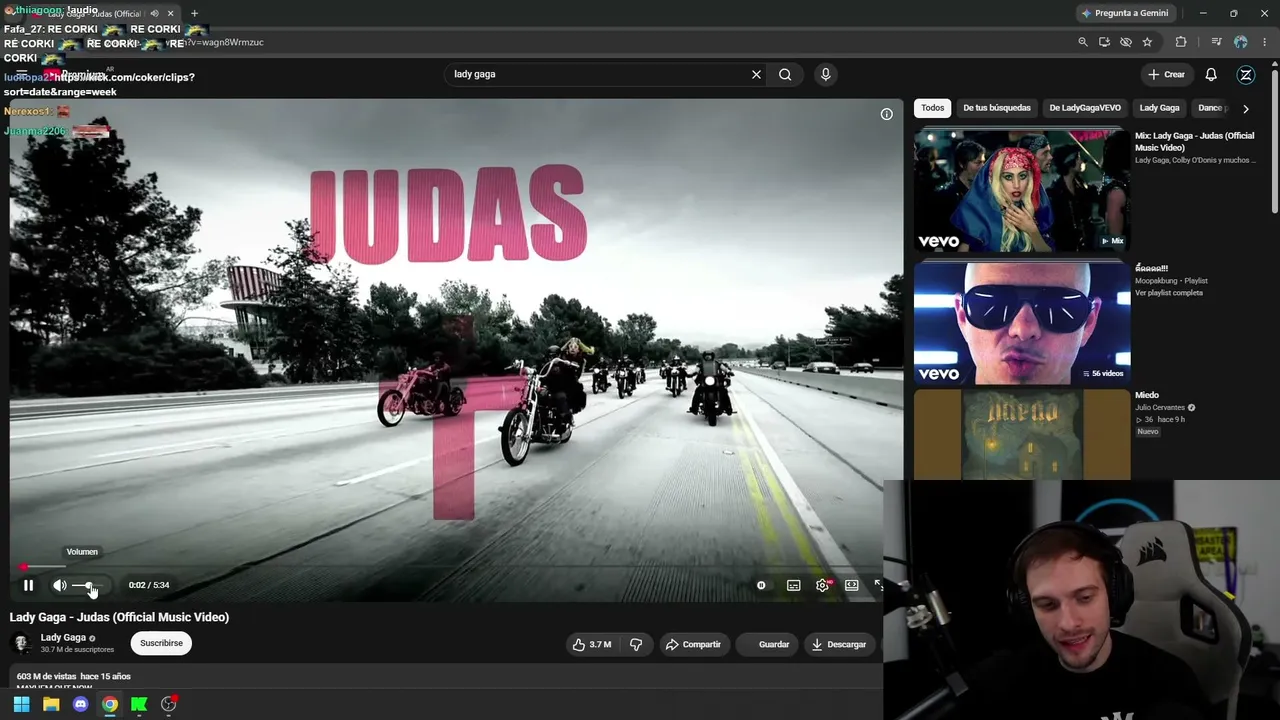Close the Lady Gaga - Judas tab
The width and height of the screenshot is (1280, 720).
(170, 13)
